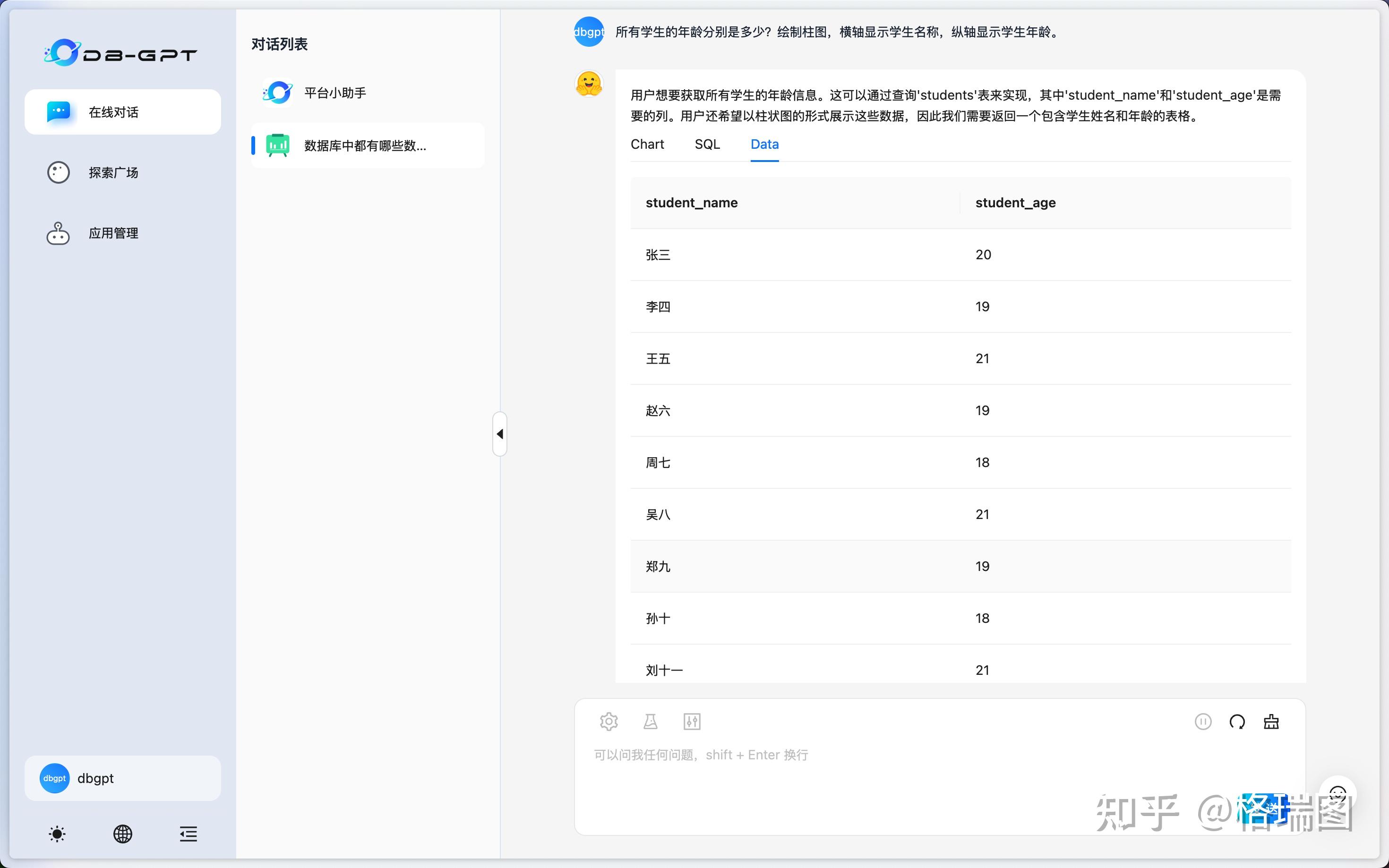Open the model settings gear icon

[x=609, y=722]
